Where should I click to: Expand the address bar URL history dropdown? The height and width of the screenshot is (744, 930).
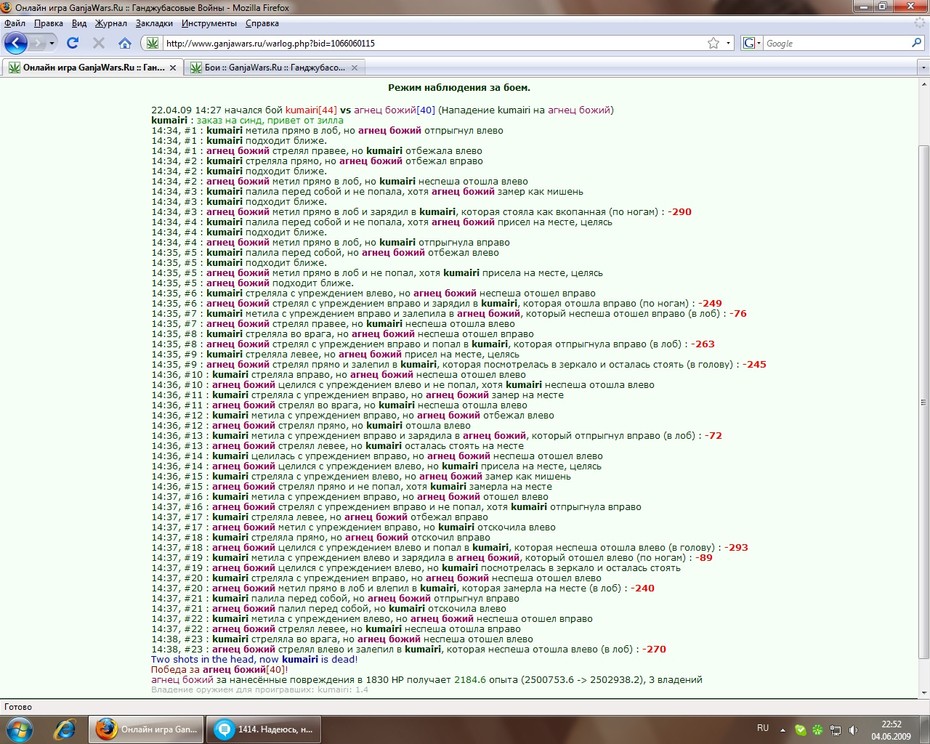click(728, 43)
